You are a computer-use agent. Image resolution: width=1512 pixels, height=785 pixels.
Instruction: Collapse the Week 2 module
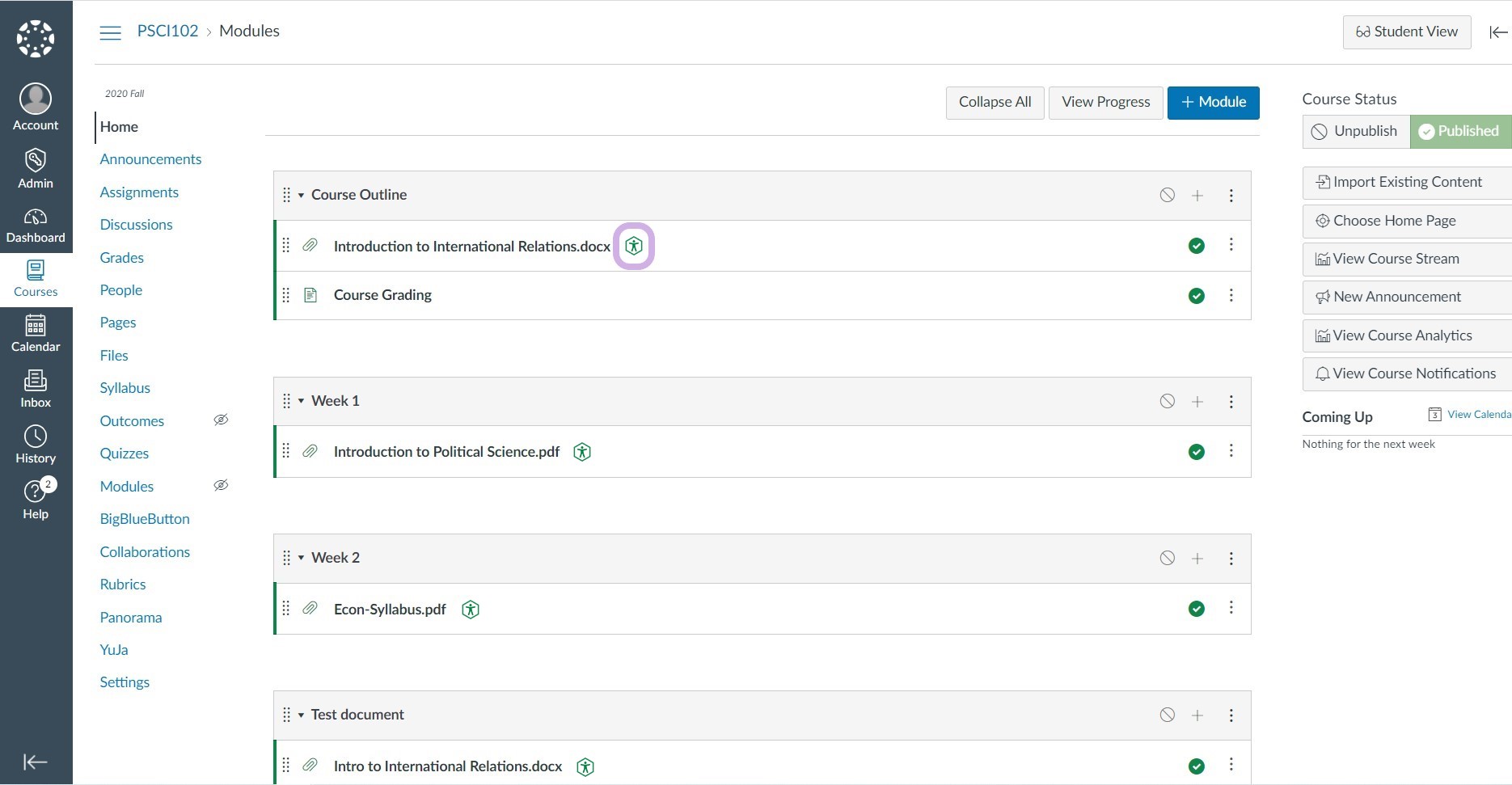coord(301,558)
